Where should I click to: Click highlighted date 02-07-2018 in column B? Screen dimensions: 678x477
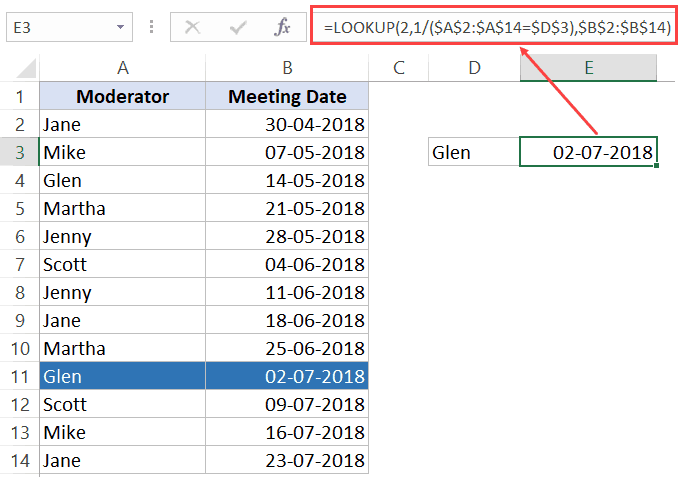click(x=315, y=377)
